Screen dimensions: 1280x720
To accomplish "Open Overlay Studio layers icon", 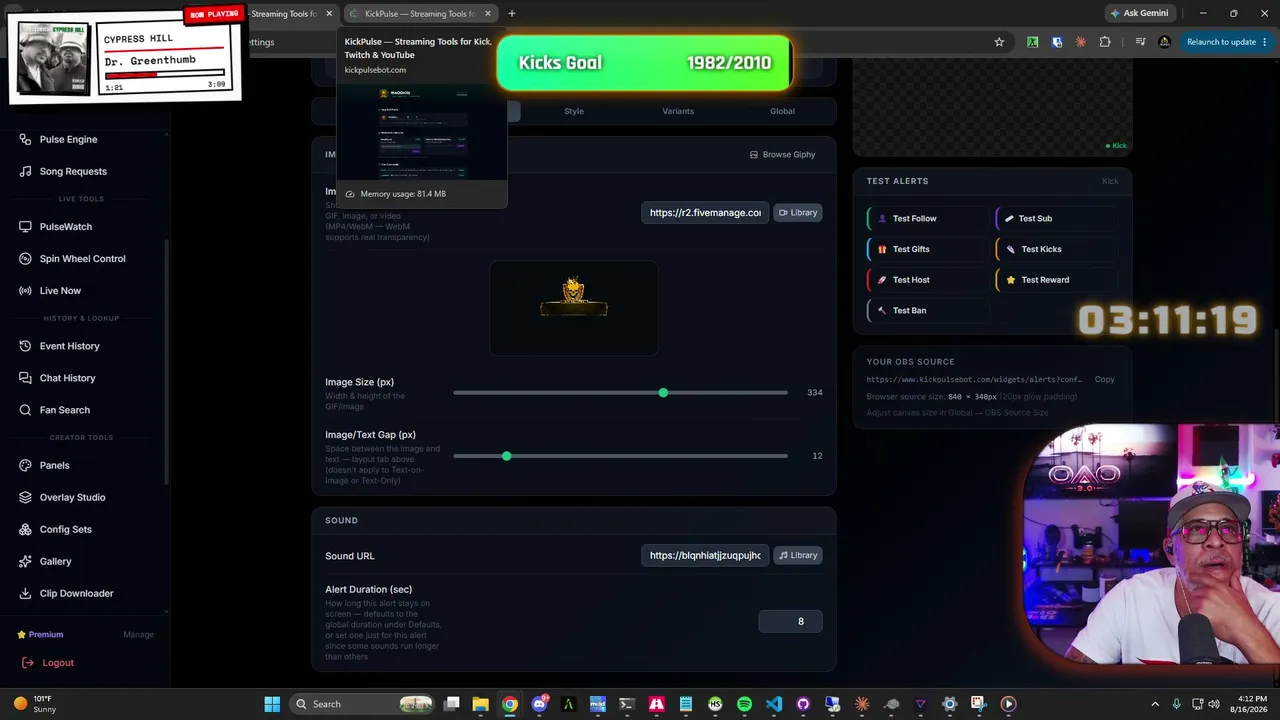I will [x=26, y=497].
